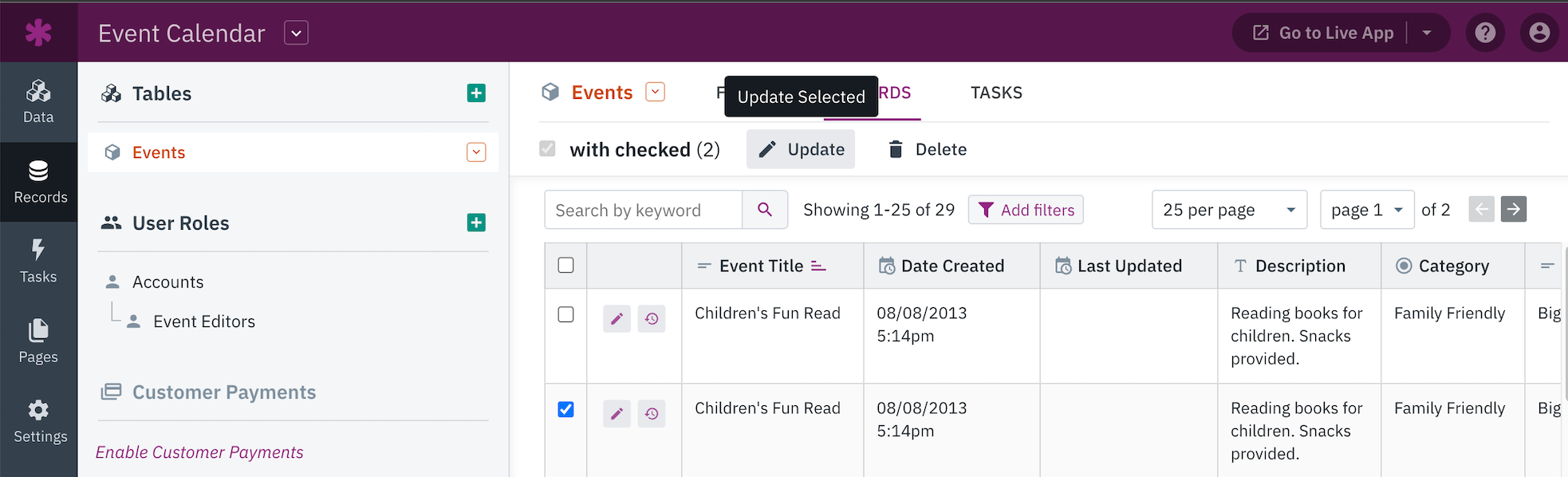Click the Enable Customer Payments link

tap(199, 452)
